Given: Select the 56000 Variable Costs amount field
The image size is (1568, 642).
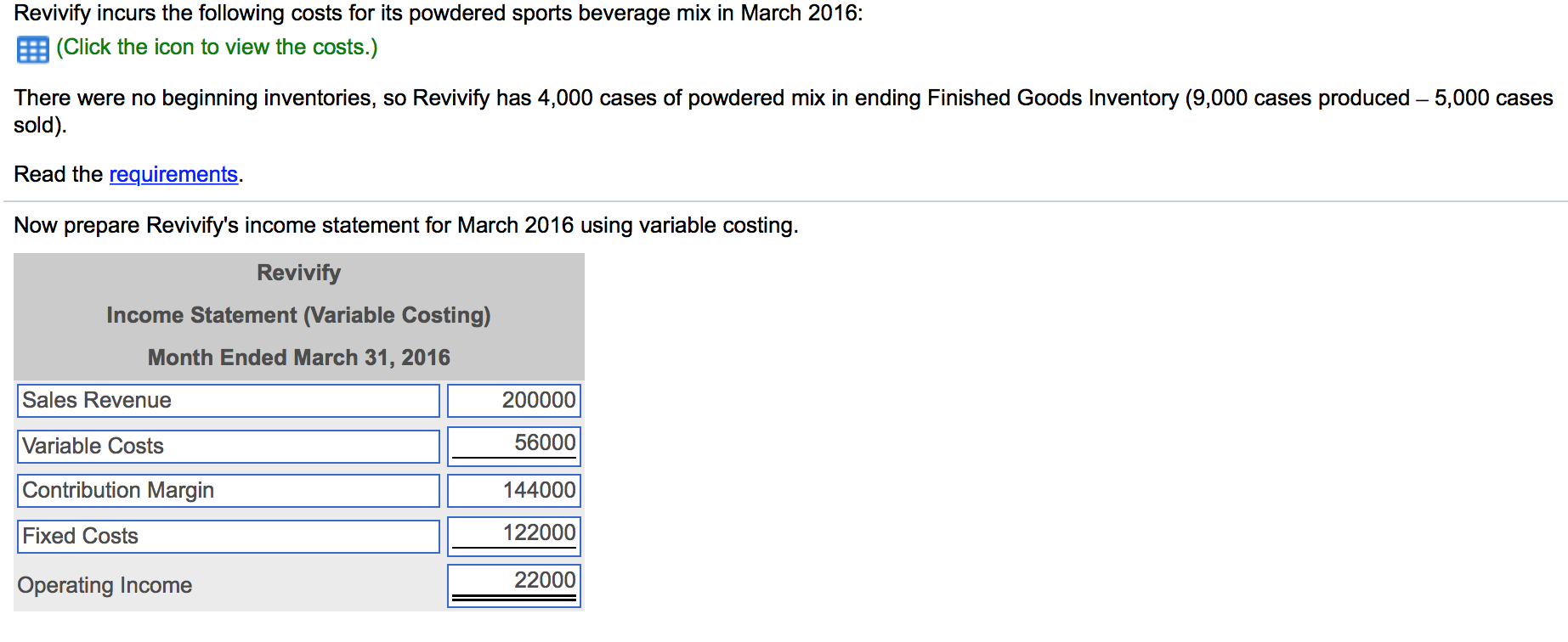Looking at the screenshot, I should pos(512,444).
